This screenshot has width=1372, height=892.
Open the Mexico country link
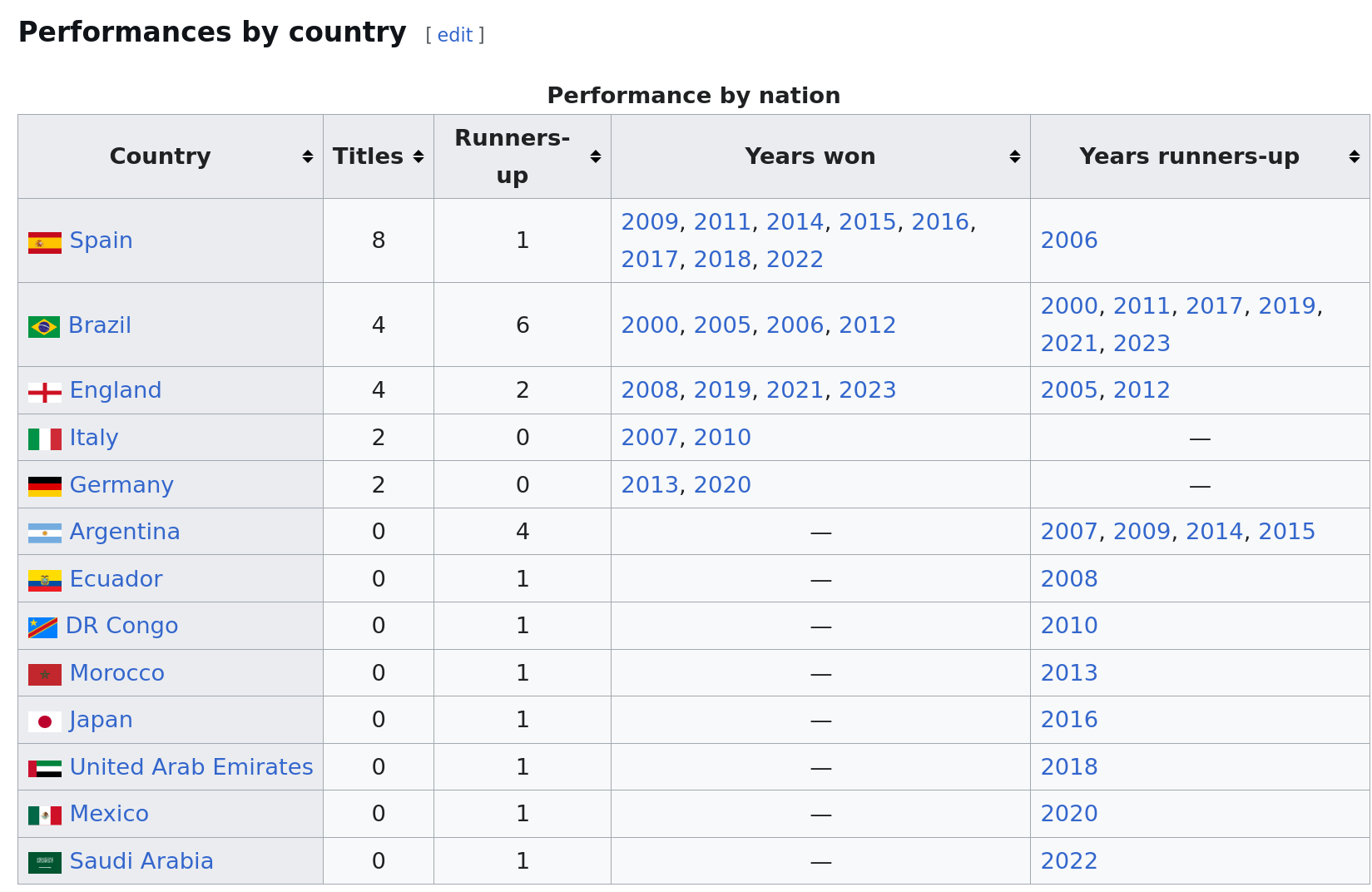pyautogui.click(x=109, y=814)
